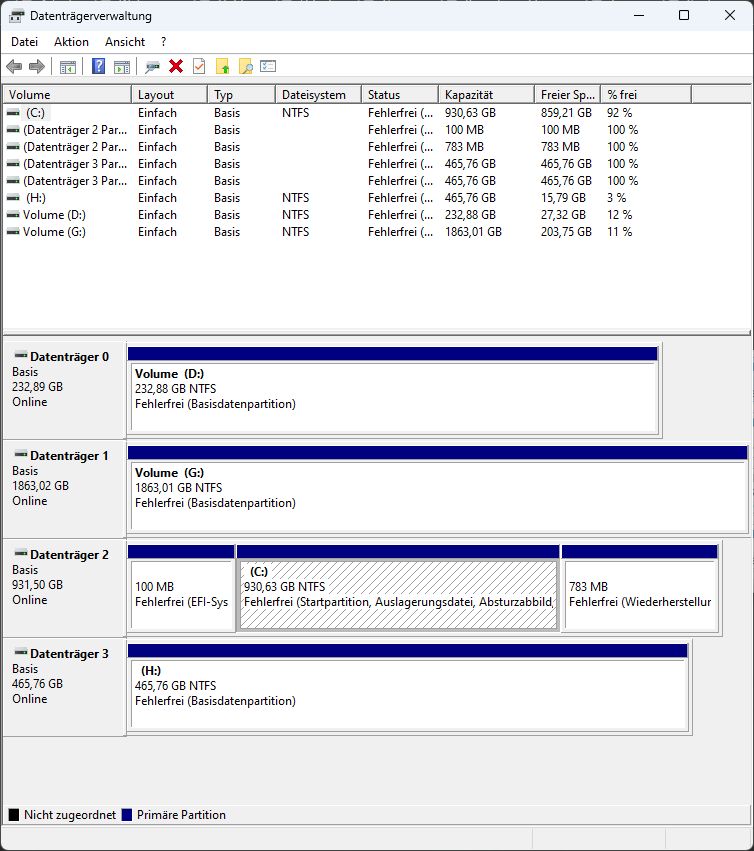Open the Ansicht menu

tap(125, 42)
